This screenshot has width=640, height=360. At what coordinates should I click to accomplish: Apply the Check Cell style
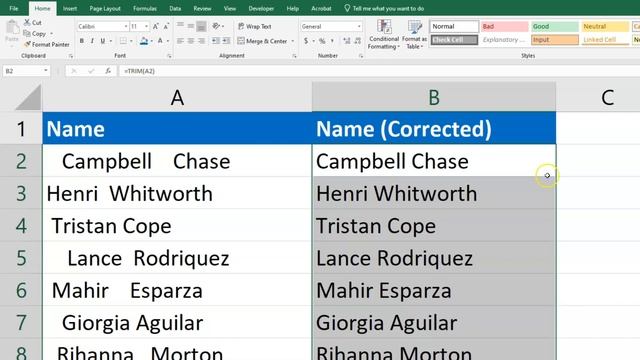pyautogui.click(x=454, y=40)
